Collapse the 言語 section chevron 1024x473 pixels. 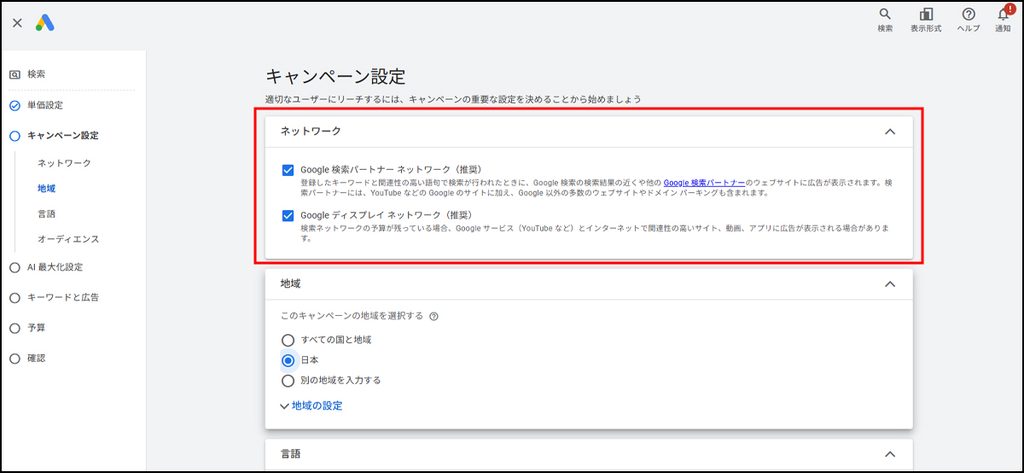coord(889,454)
